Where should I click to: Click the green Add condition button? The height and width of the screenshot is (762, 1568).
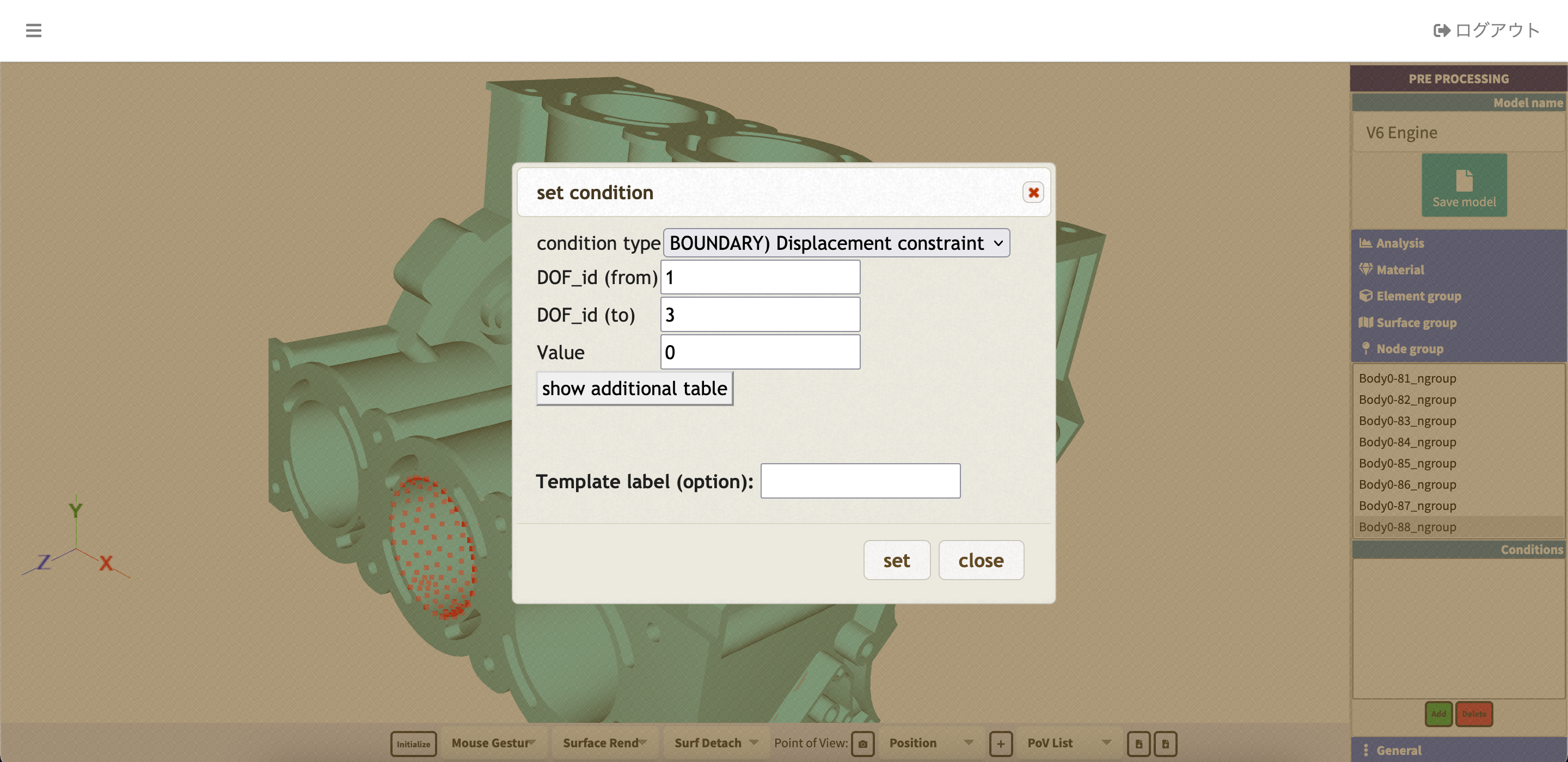coord(1438,714)
